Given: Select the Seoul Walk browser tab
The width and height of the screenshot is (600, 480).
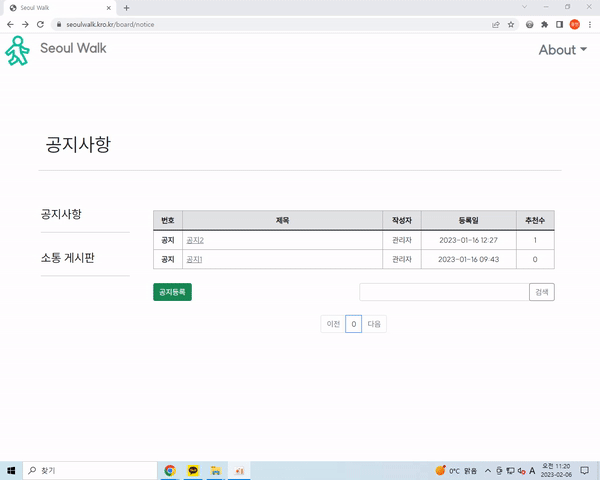Looking at the screenshot, I should pos(59,8).
